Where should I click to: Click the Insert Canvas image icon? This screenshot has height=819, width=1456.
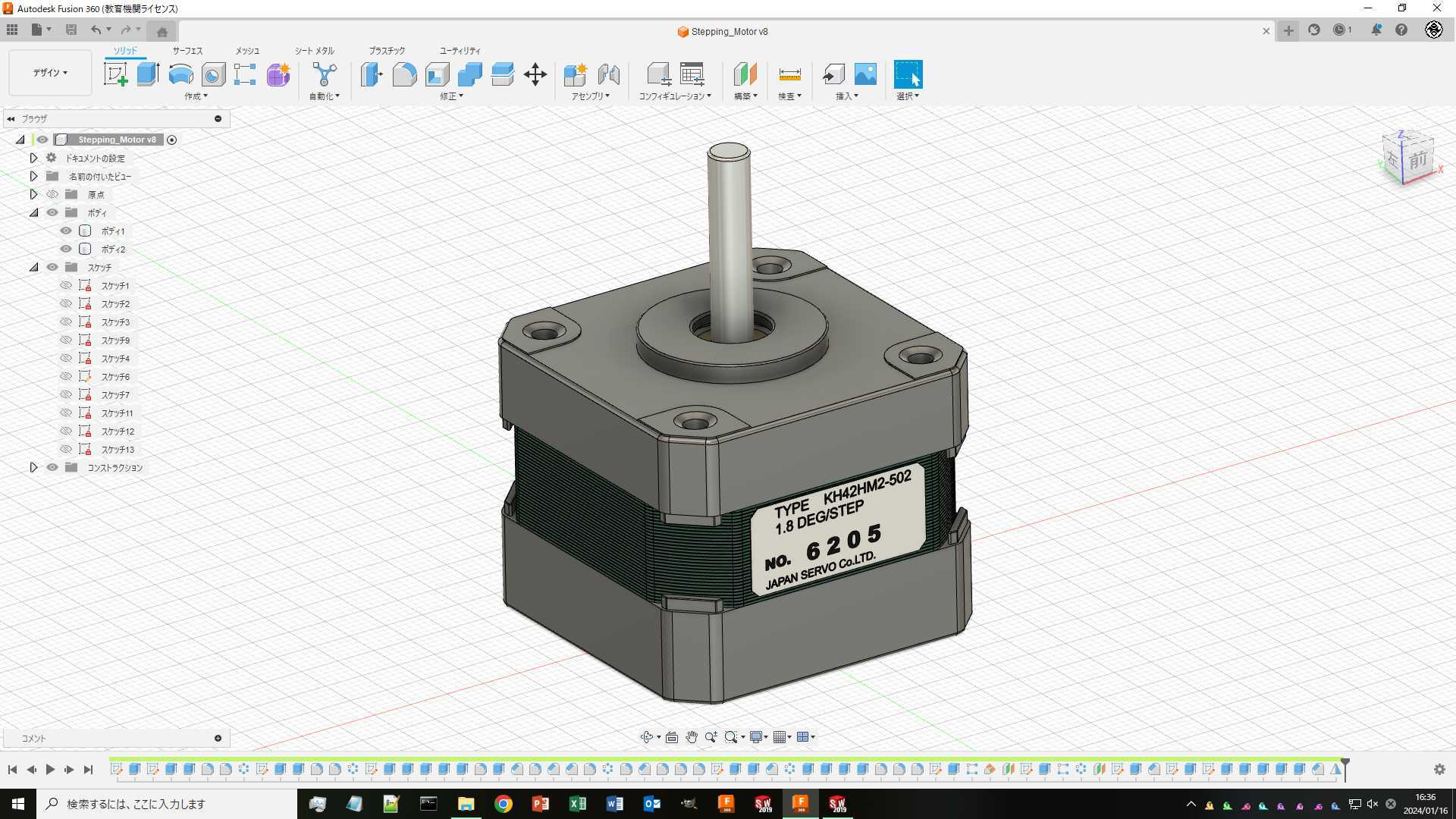pos(865,74)
